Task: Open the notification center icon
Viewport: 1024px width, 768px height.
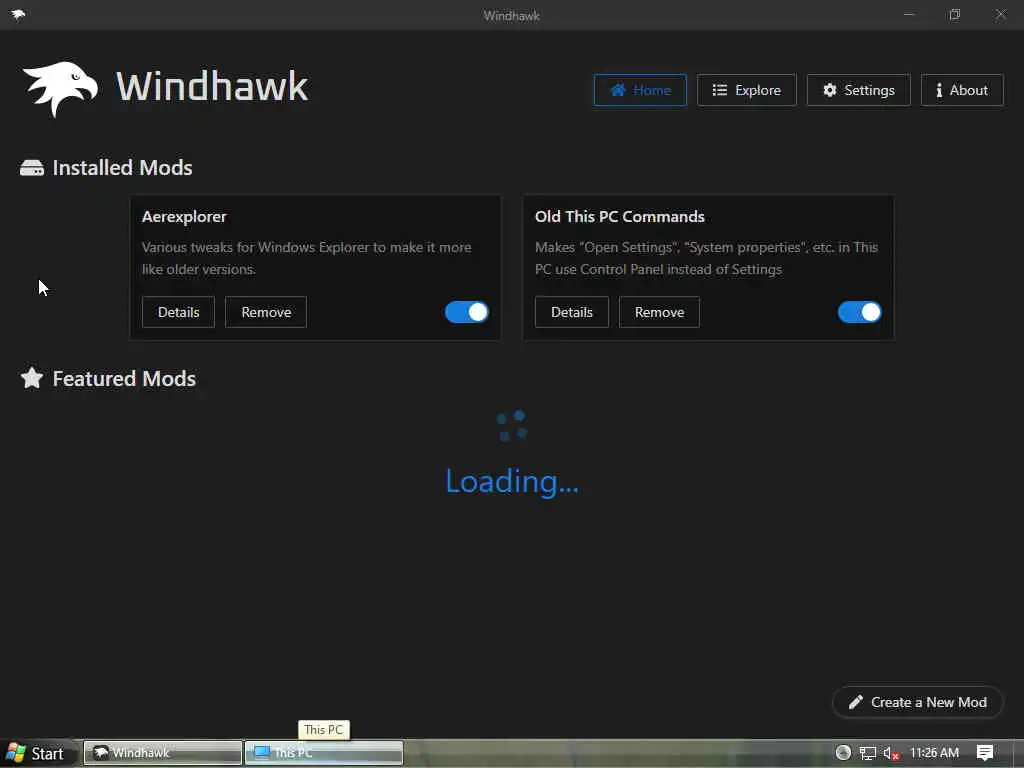Action: pos(985,753)
